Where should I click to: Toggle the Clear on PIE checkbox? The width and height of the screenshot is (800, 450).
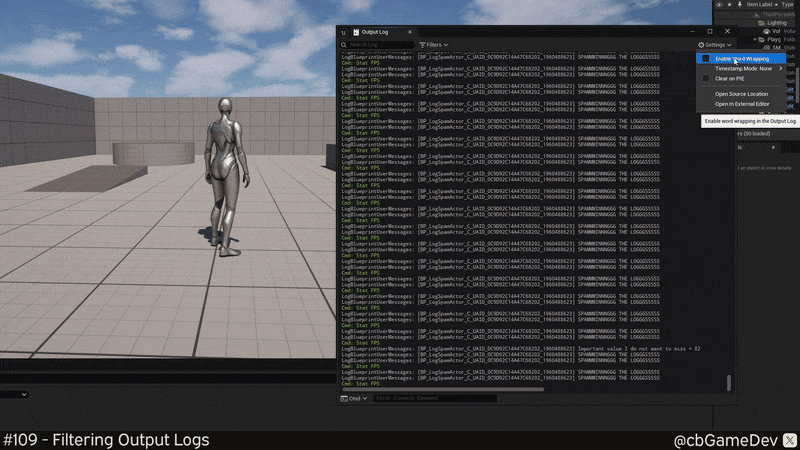706,79
